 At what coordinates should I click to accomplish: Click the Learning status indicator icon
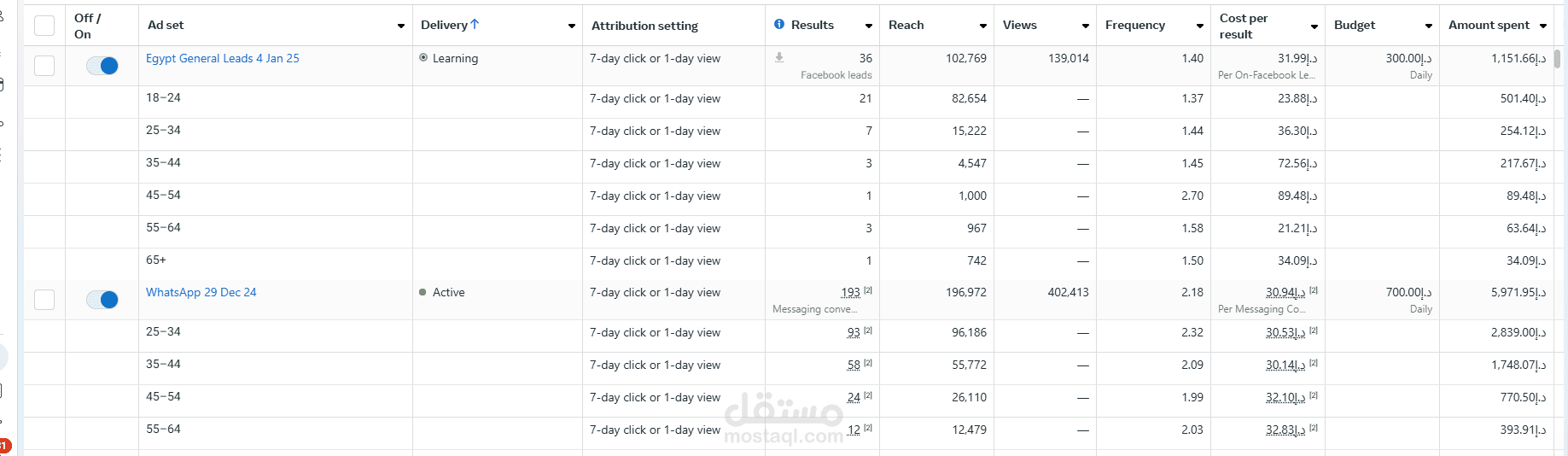[x=423, y=58]
